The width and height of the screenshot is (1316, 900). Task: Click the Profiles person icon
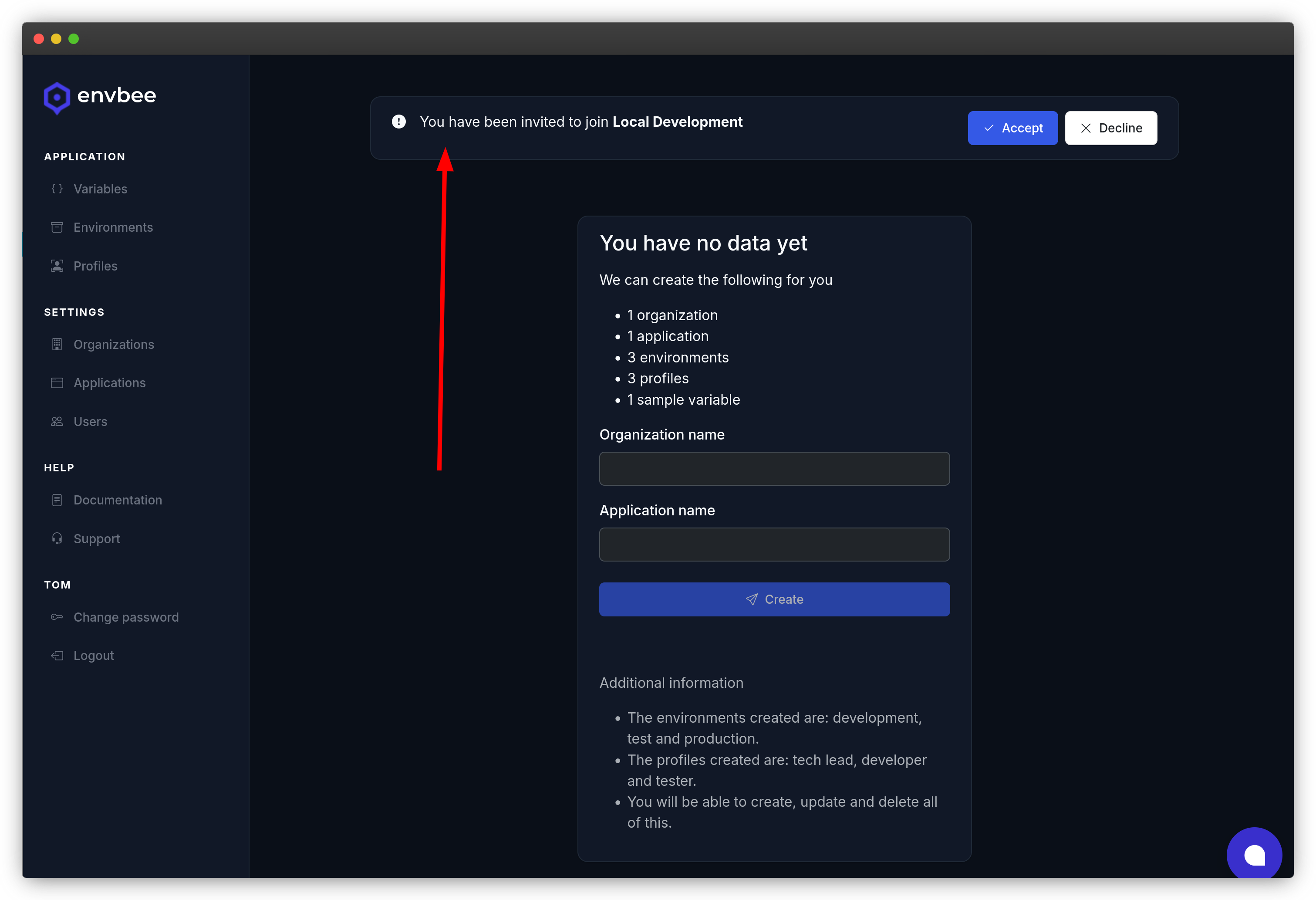pyautogui.click(x=57, y=266)
